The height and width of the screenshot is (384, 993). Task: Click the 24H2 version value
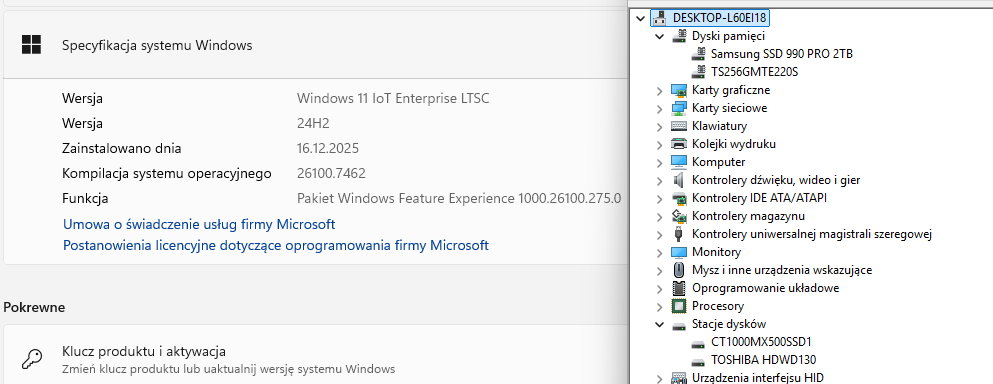(313, 124)
